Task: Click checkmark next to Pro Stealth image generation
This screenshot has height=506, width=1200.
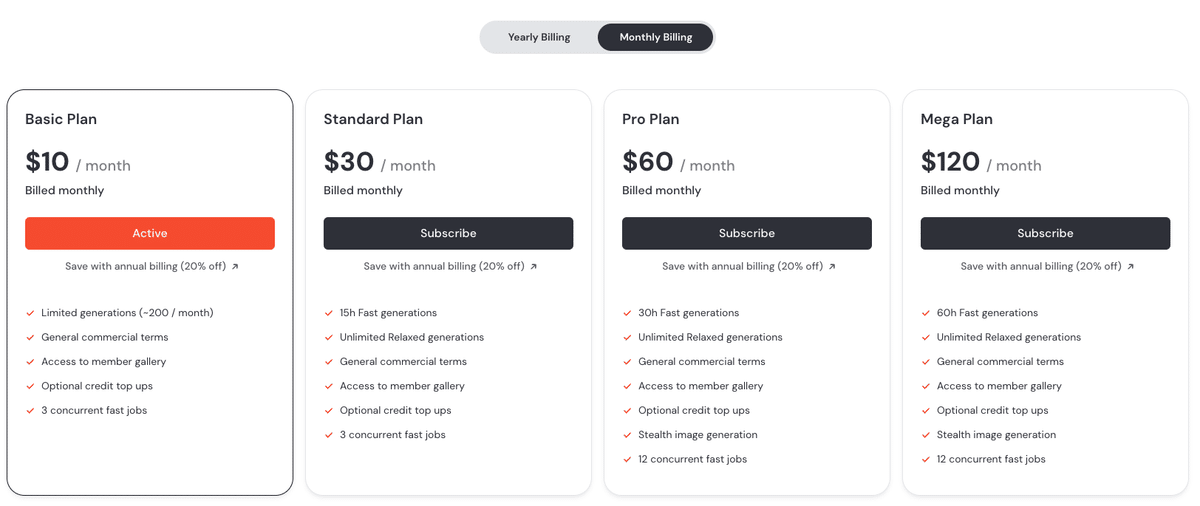Action: [x=627, y=435]
